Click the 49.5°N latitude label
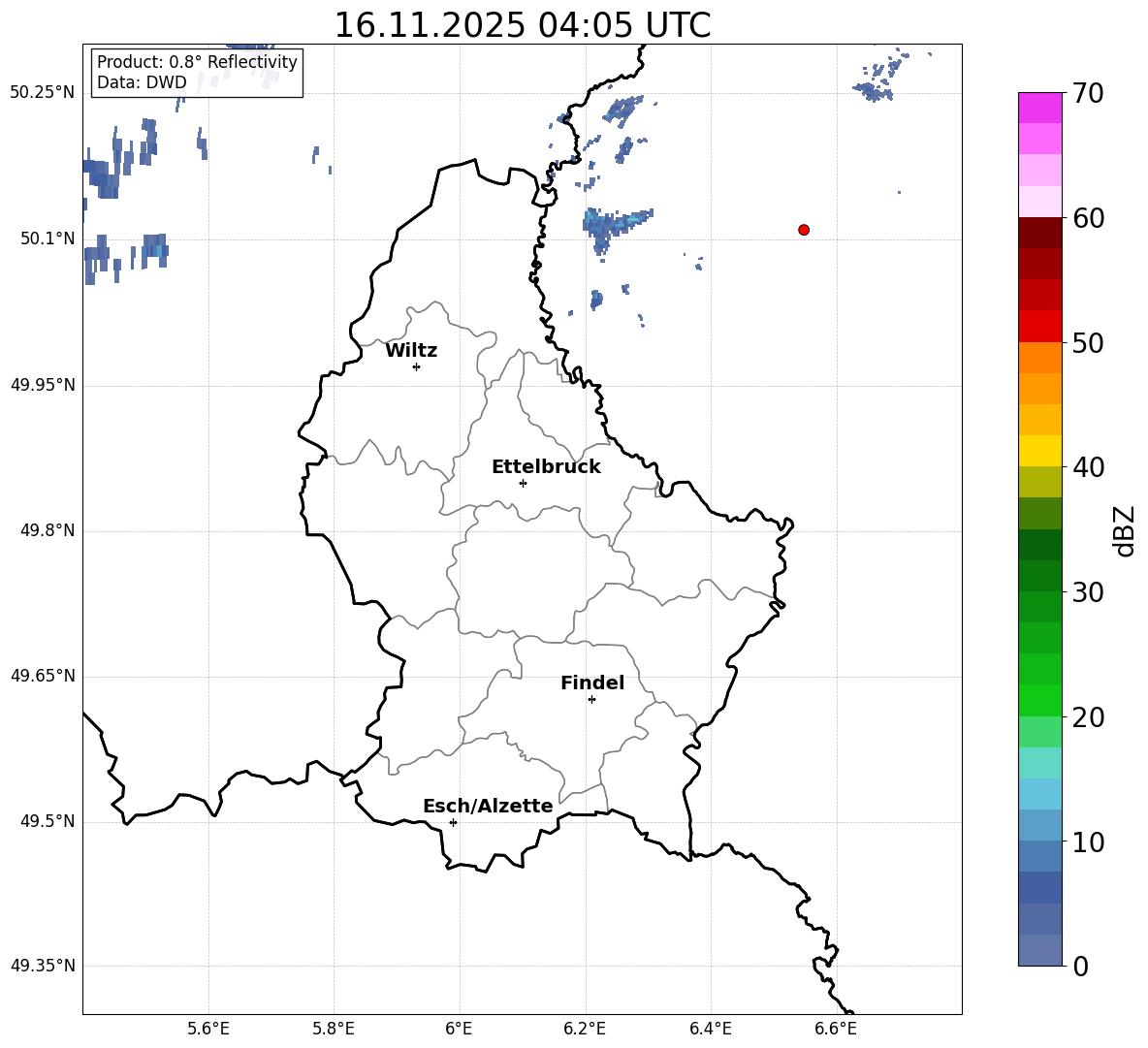Screen dimensions: 1148x1048 point(48,821)
